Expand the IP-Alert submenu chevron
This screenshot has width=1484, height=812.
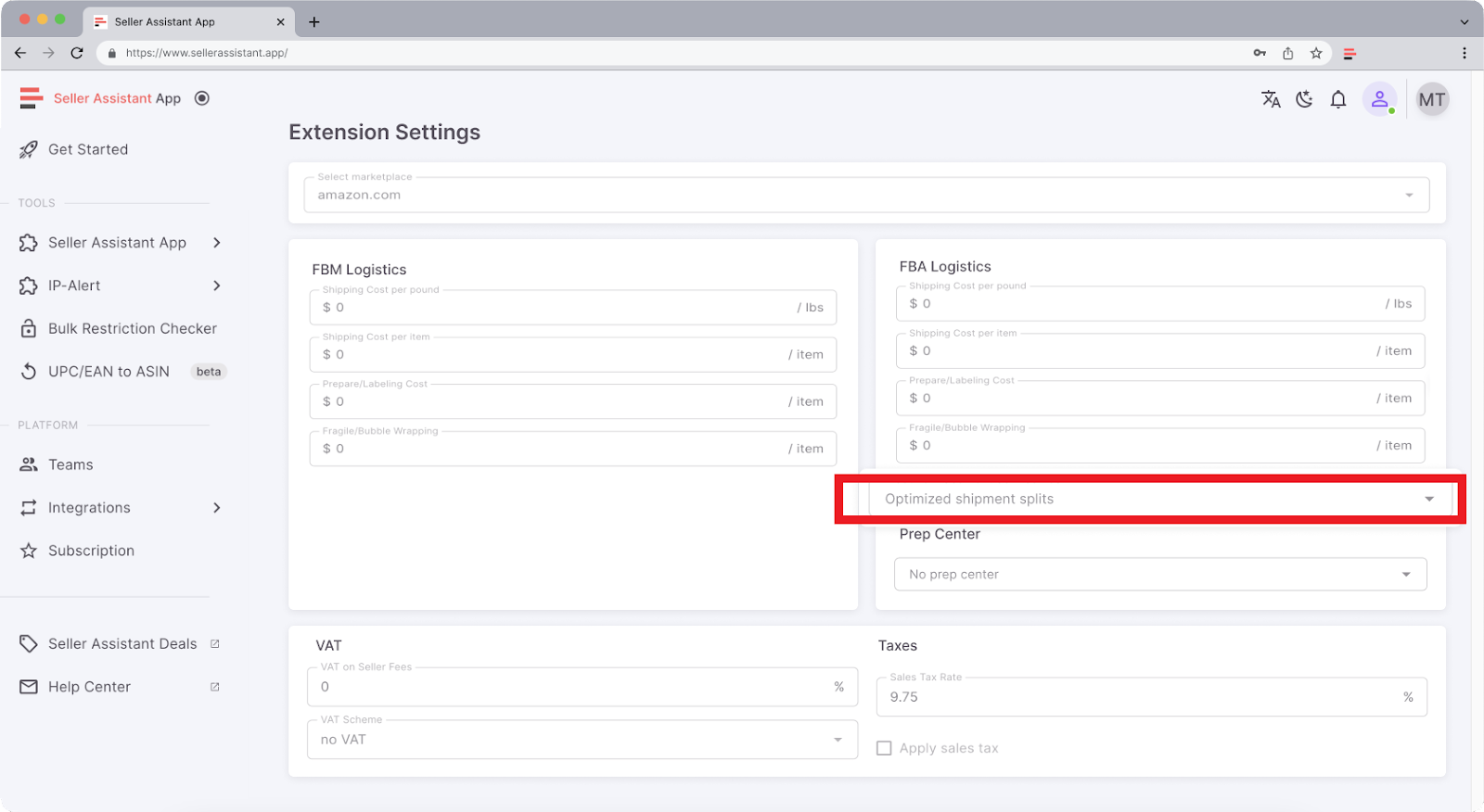point(217,285)
